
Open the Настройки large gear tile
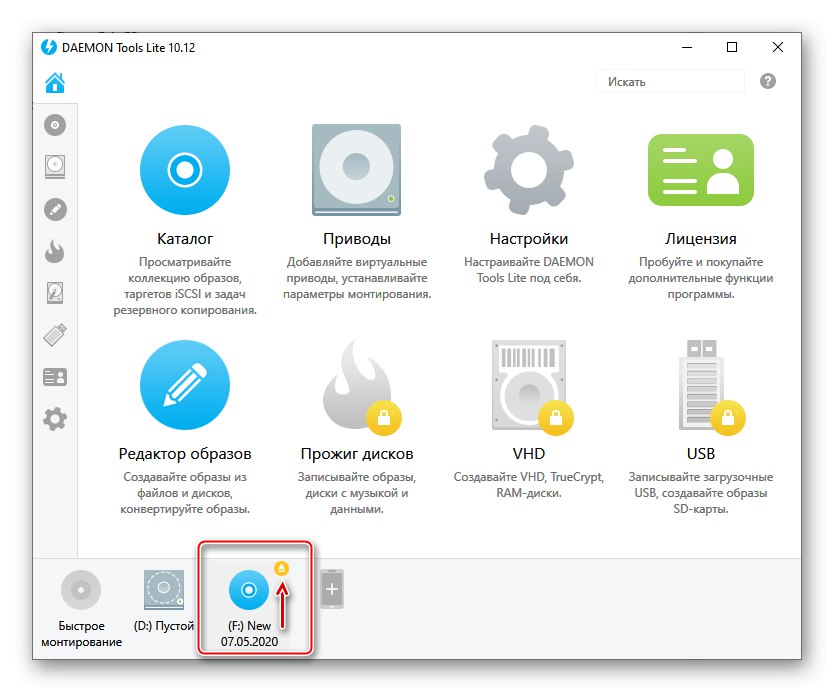point(528,170)
